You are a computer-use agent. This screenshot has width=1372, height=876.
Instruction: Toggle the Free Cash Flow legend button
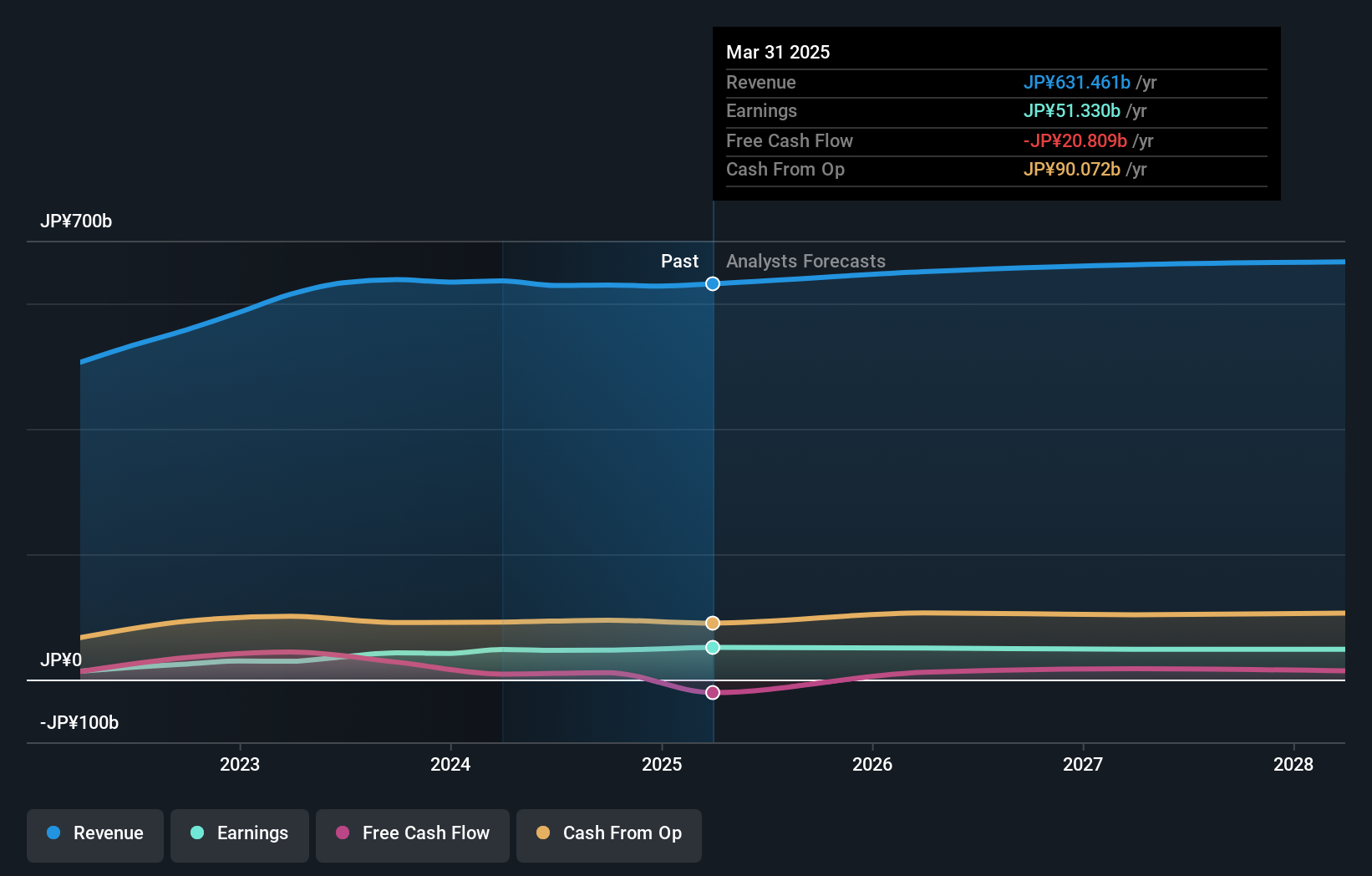[413, 835]
